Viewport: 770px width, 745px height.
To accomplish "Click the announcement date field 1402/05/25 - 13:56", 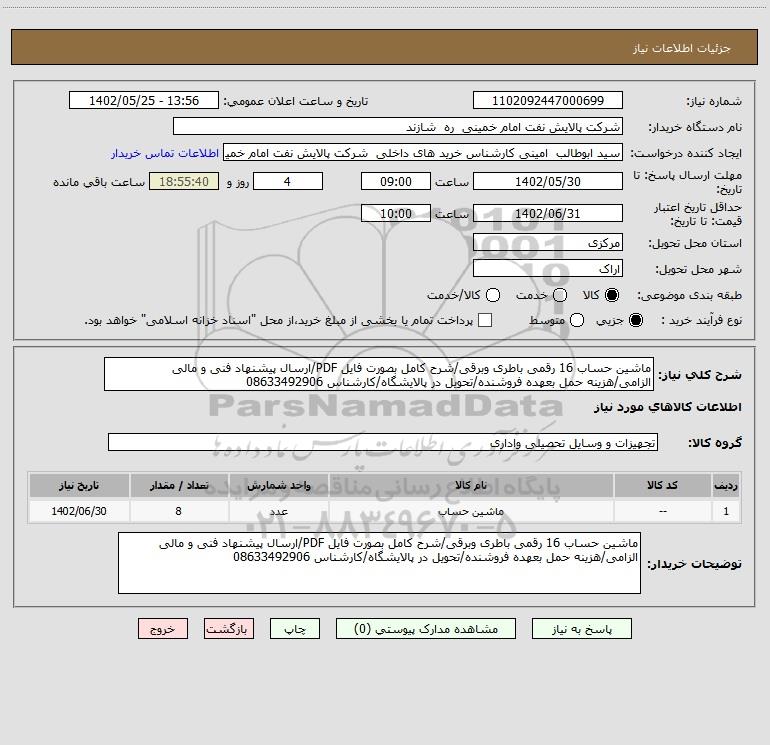I will pyautogui.click(x=144, y=100).
